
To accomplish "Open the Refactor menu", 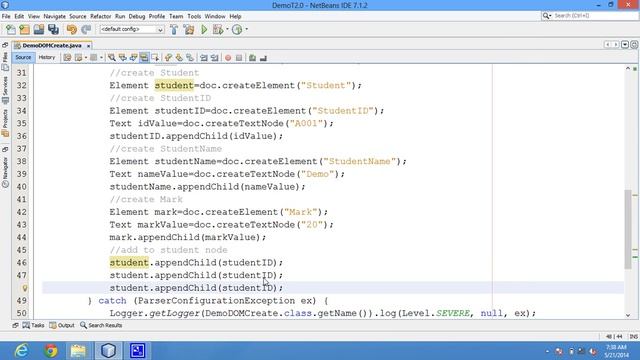I will click(100, 16).
